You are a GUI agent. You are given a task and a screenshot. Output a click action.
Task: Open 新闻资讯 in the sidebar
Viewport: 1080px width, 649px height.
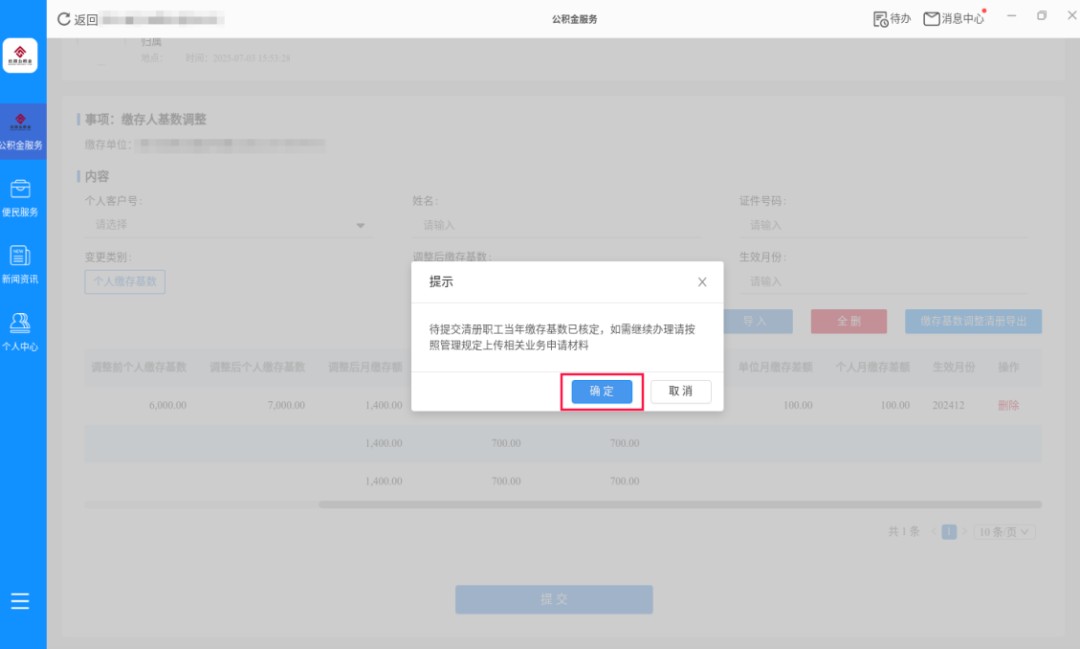pos(21,265)
